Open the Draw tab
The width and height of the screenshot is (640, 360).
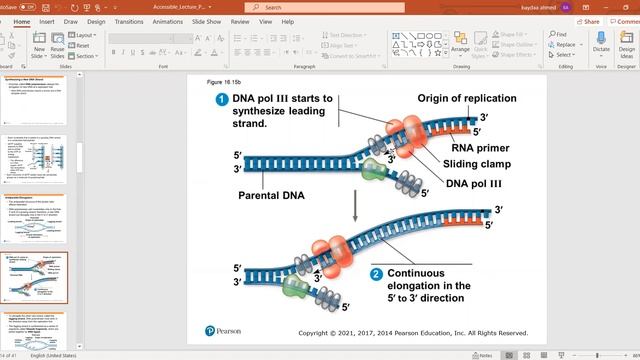click(71, 22)
